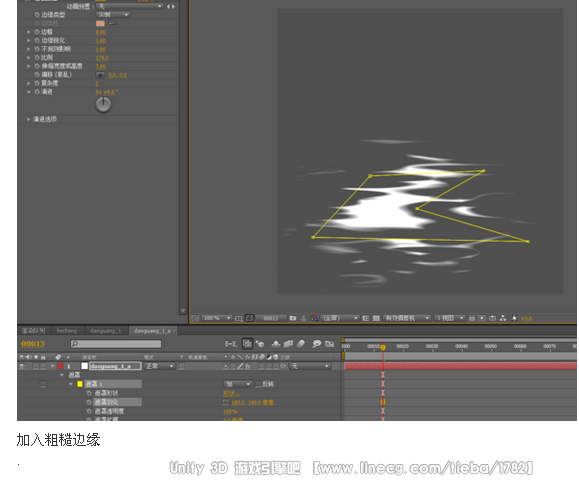Screen dimensions: 579x485
Task: Toggle mask and shape path visibility icon
Action: click(250, 318)
